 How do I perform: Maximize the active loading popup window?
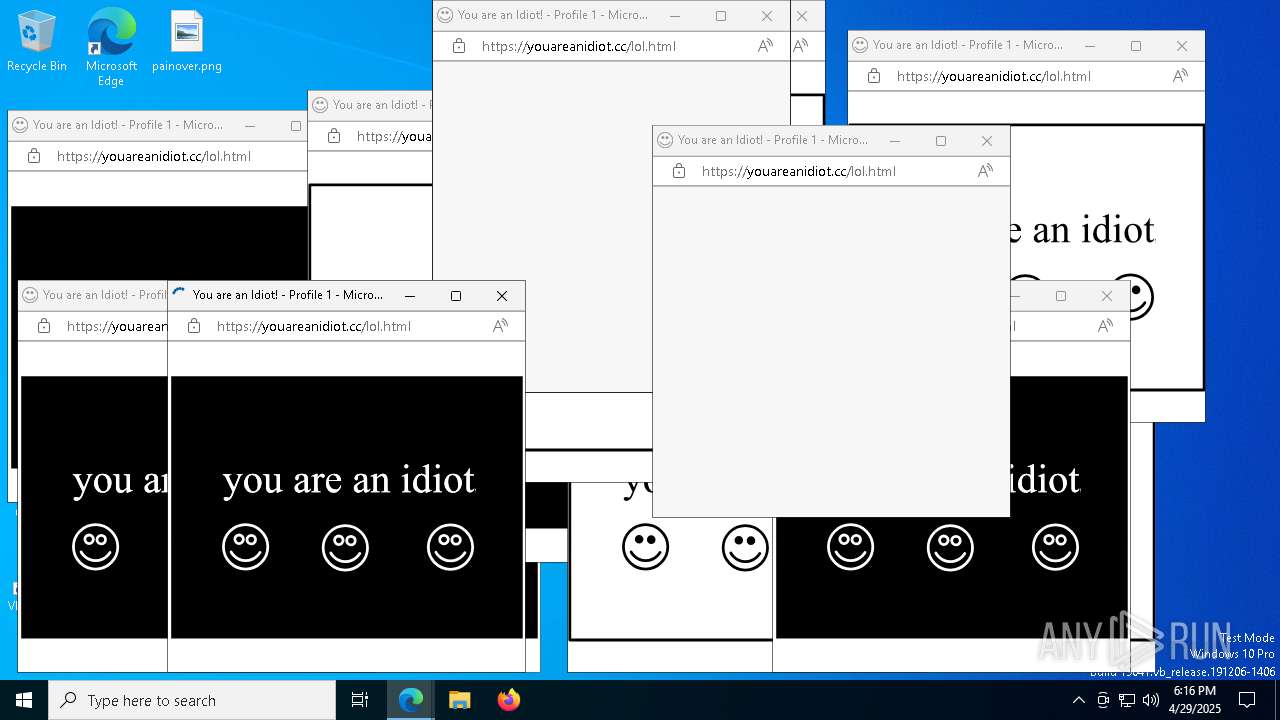(456, 296)
